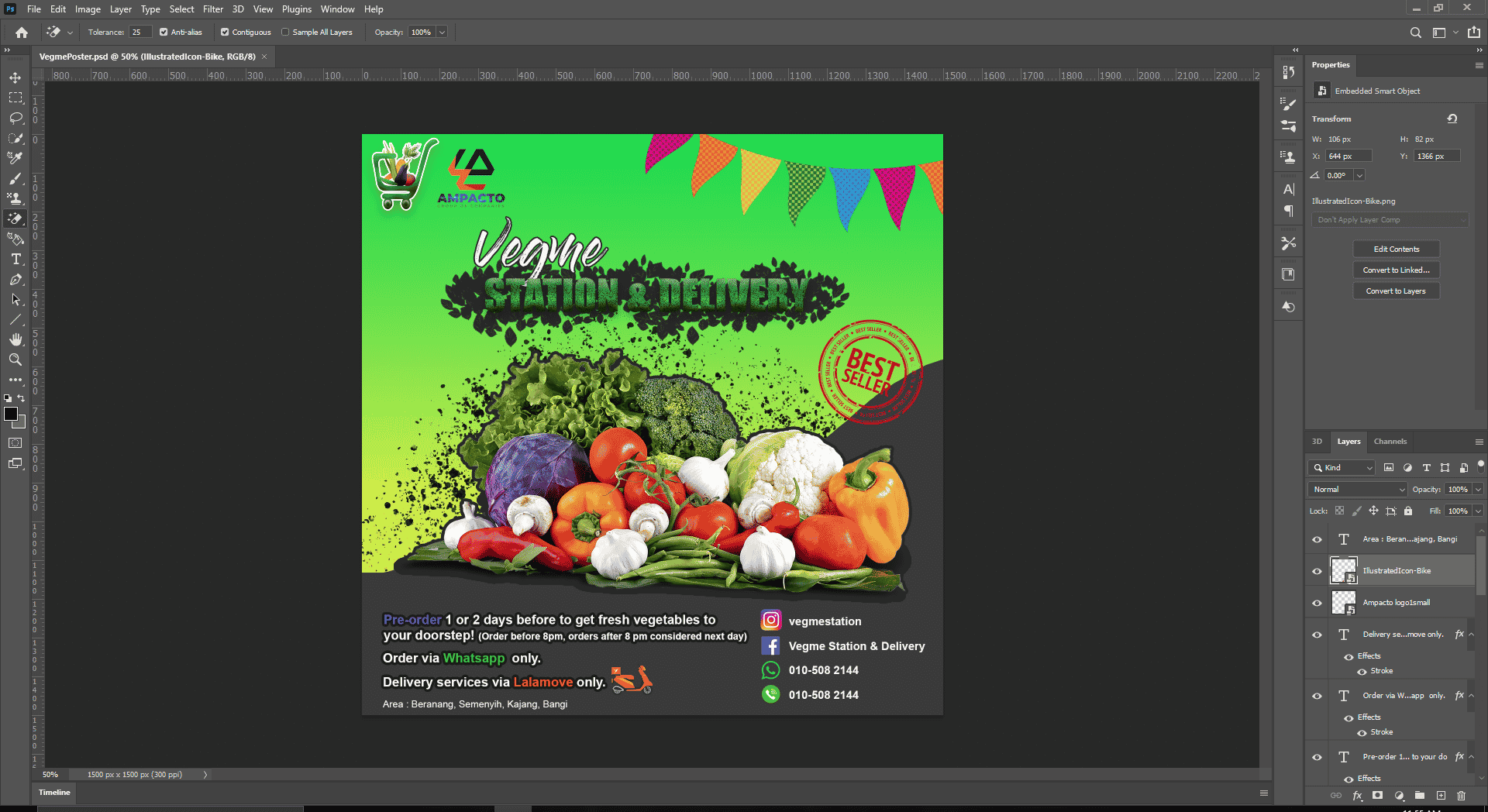Screen dimensions: 1488x812
Task: Select the Lasso tool
Action: tap(15, 118)
